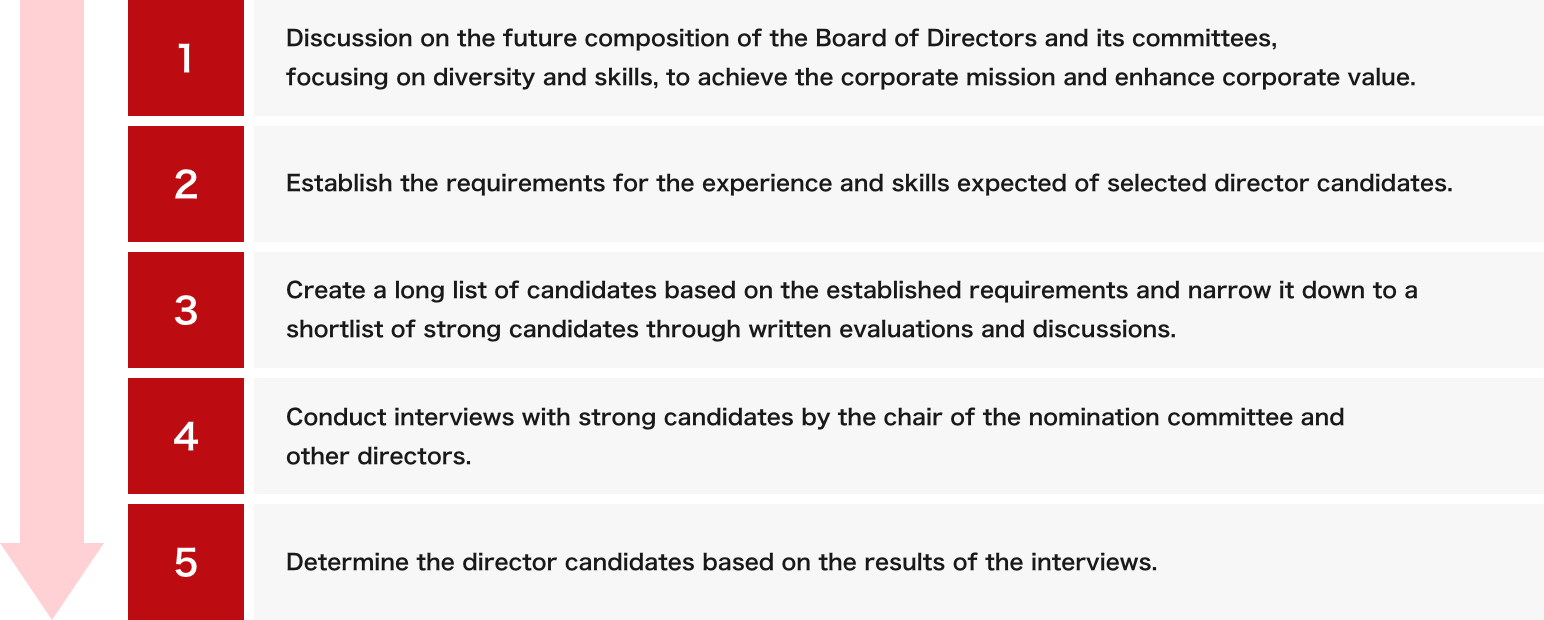Click 'shortlist of strong candidates' line
The image size is (1544, 620).
tap(731, 330)
